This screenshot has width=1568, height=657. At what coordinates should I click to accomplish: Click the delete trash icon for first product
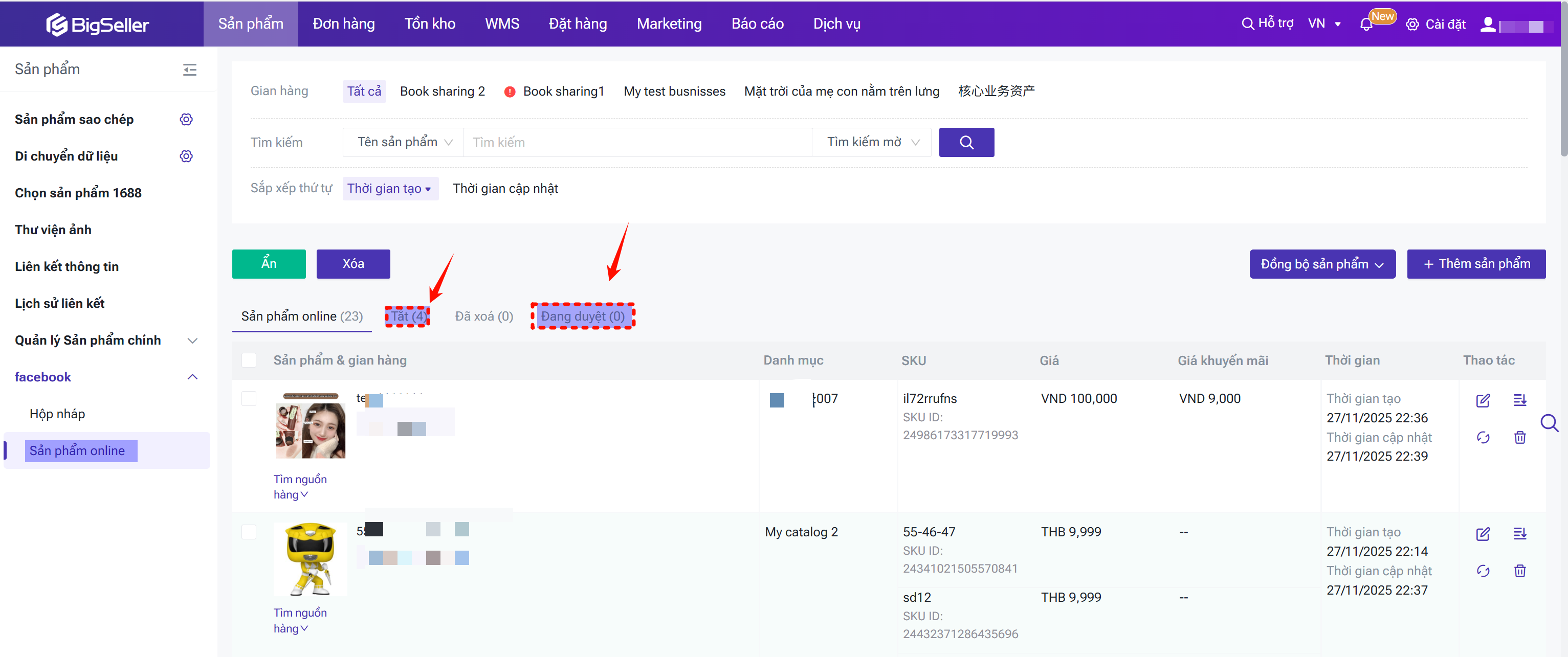point(1519,437)
